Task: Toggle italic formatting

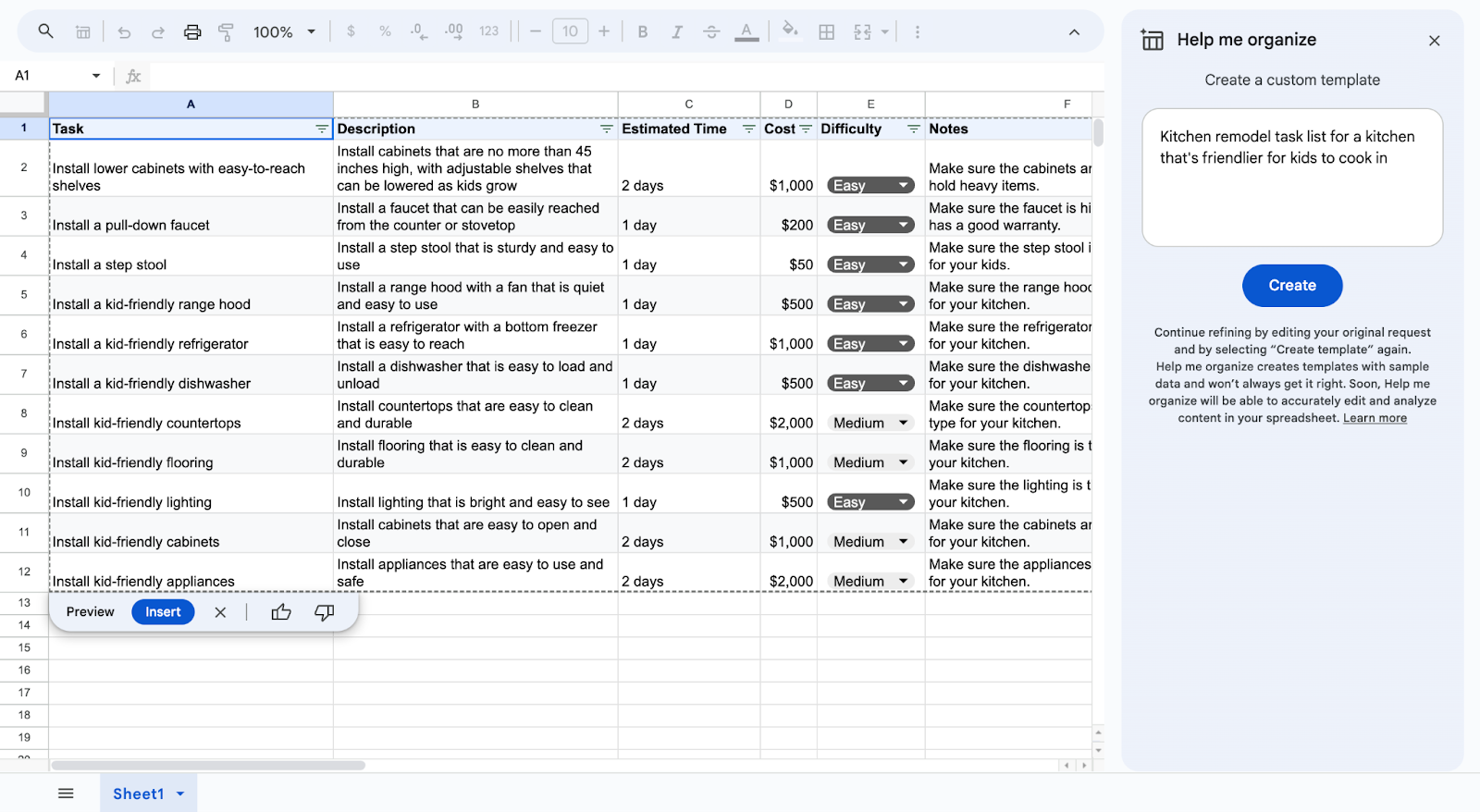Action: [677, 31]
